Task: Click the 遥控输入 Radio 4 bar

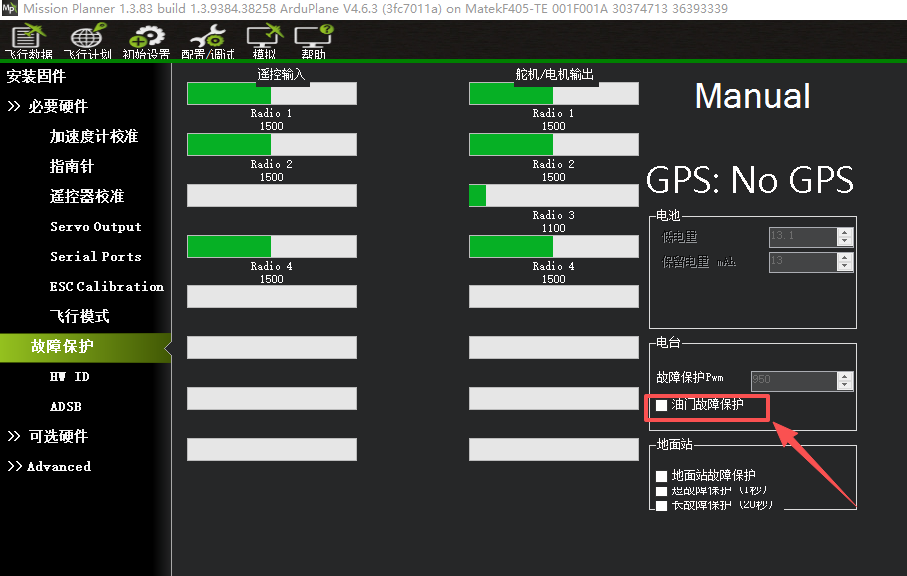Action: 272,246
